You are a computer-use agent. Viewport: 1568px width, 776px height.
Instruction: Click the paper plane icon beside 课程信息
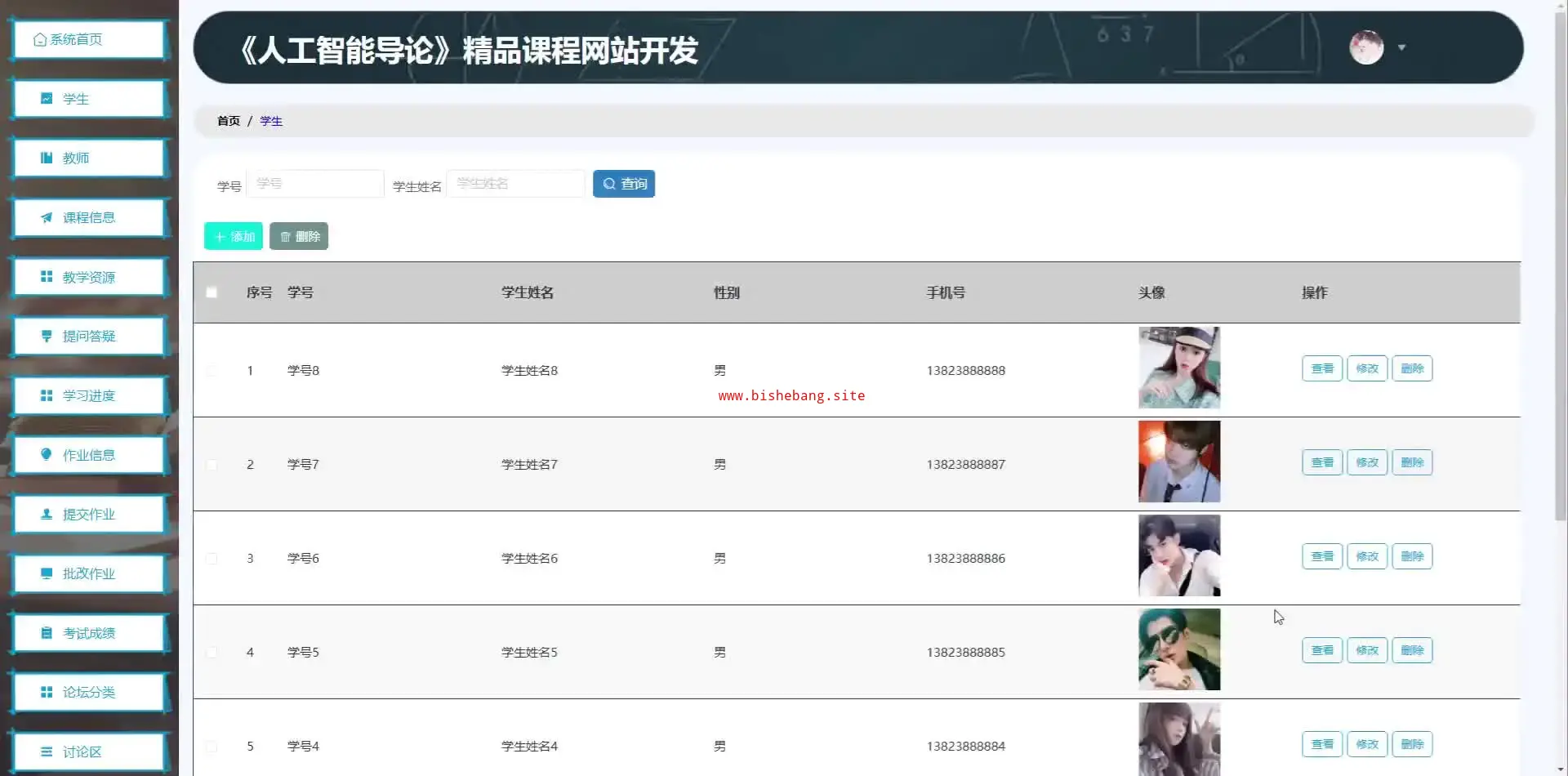47,217
